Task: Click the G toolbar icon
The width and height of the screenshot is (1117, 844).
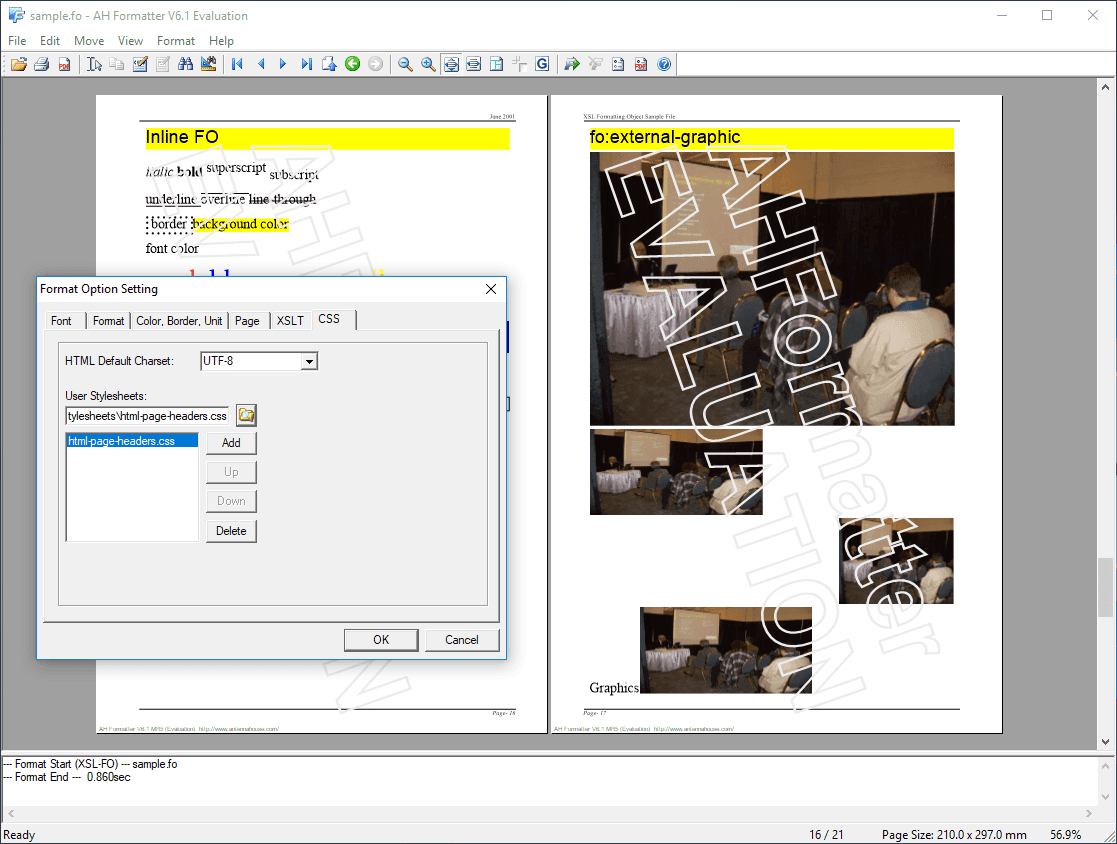Action: point(542,64)
